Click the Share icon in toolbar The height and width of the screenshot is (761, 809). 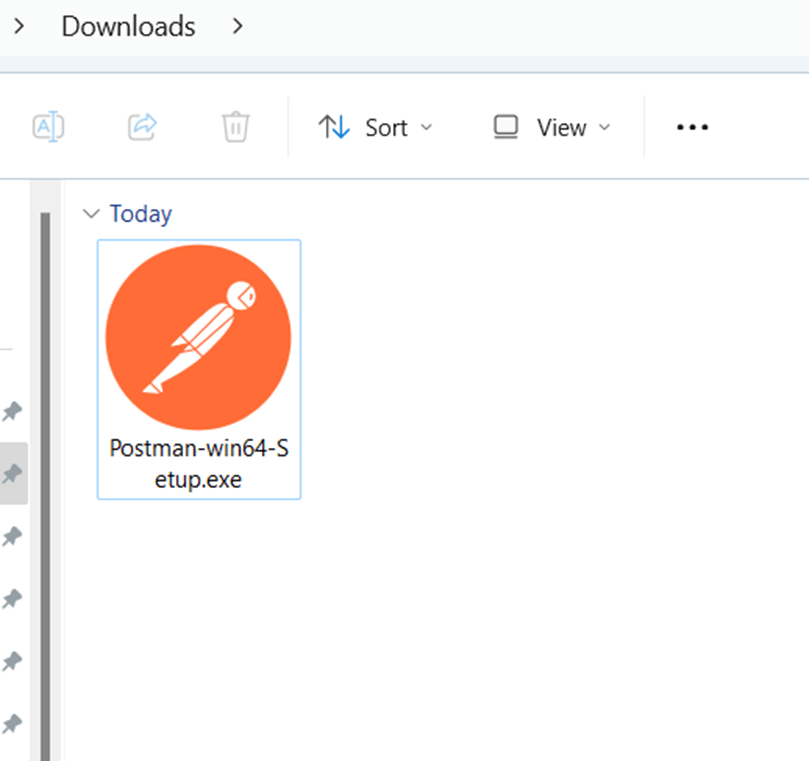142,126
